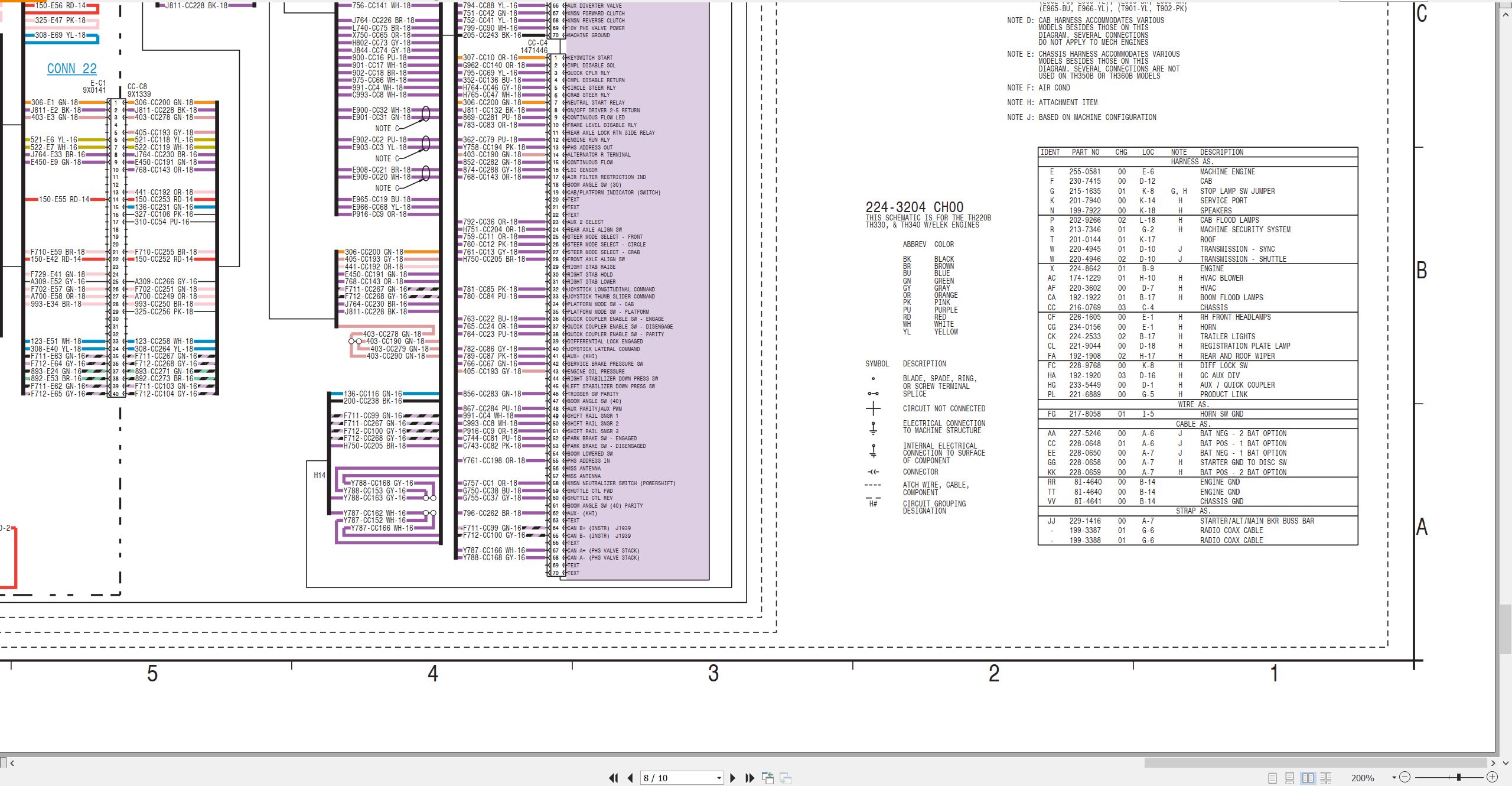Image resolution: width=1512 pixels, height=786 pixels.
Task: Open the page number dropdown
Action: 719,778
